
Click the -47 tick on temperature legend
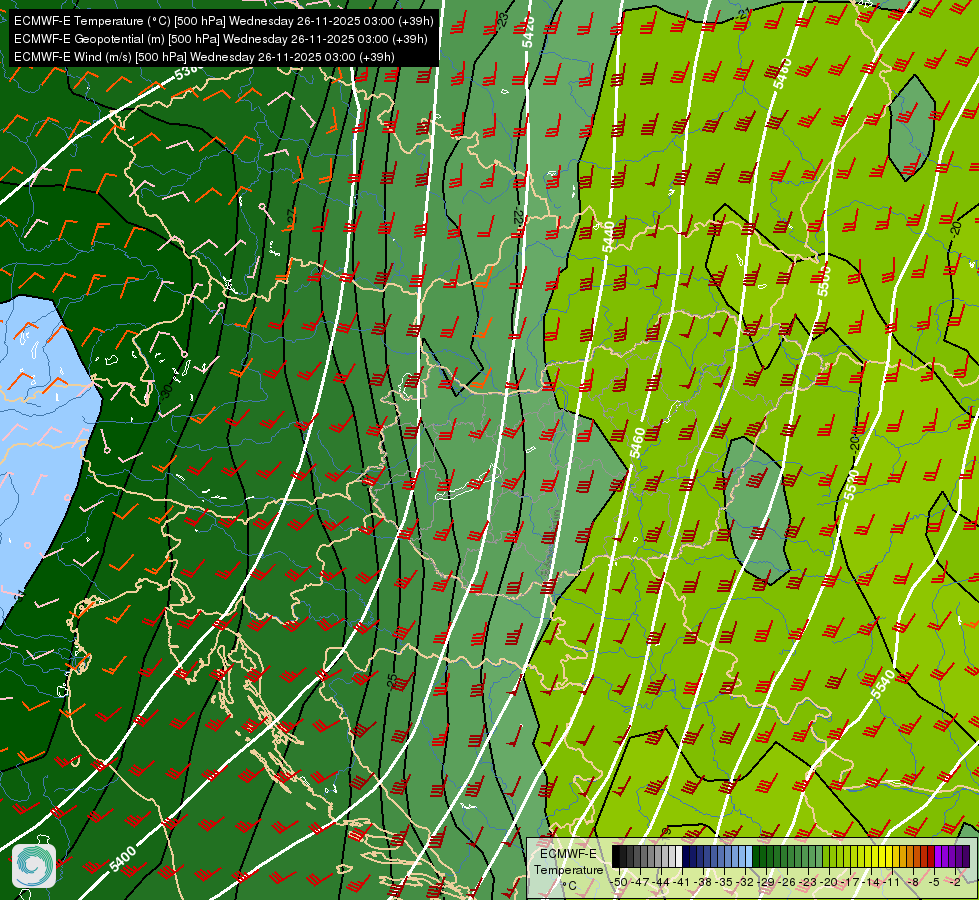pyautogui.click(x=641, y=882)
